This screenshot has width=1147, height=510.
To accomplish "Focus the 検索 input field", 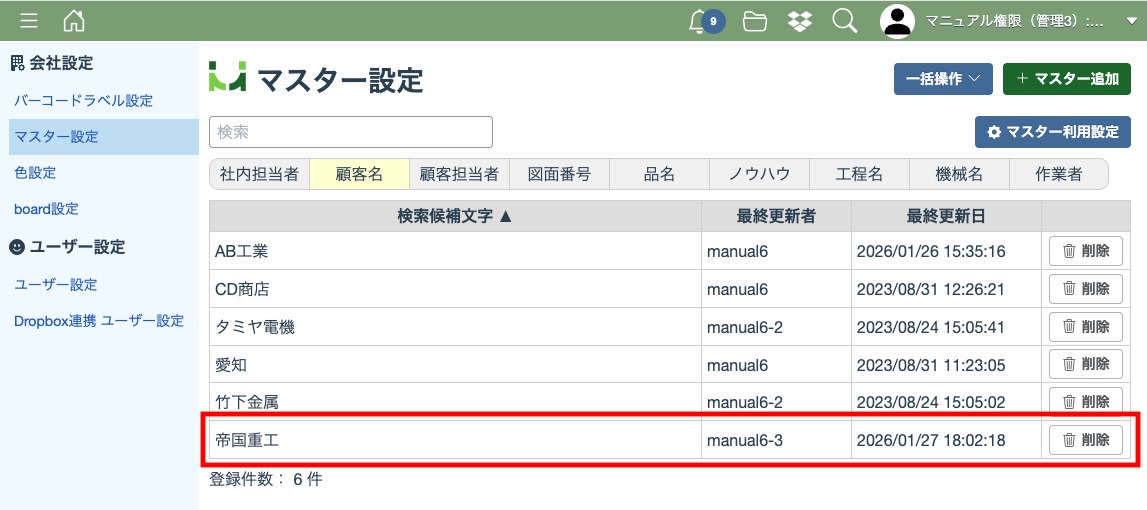I will click(x=350, y=132).
